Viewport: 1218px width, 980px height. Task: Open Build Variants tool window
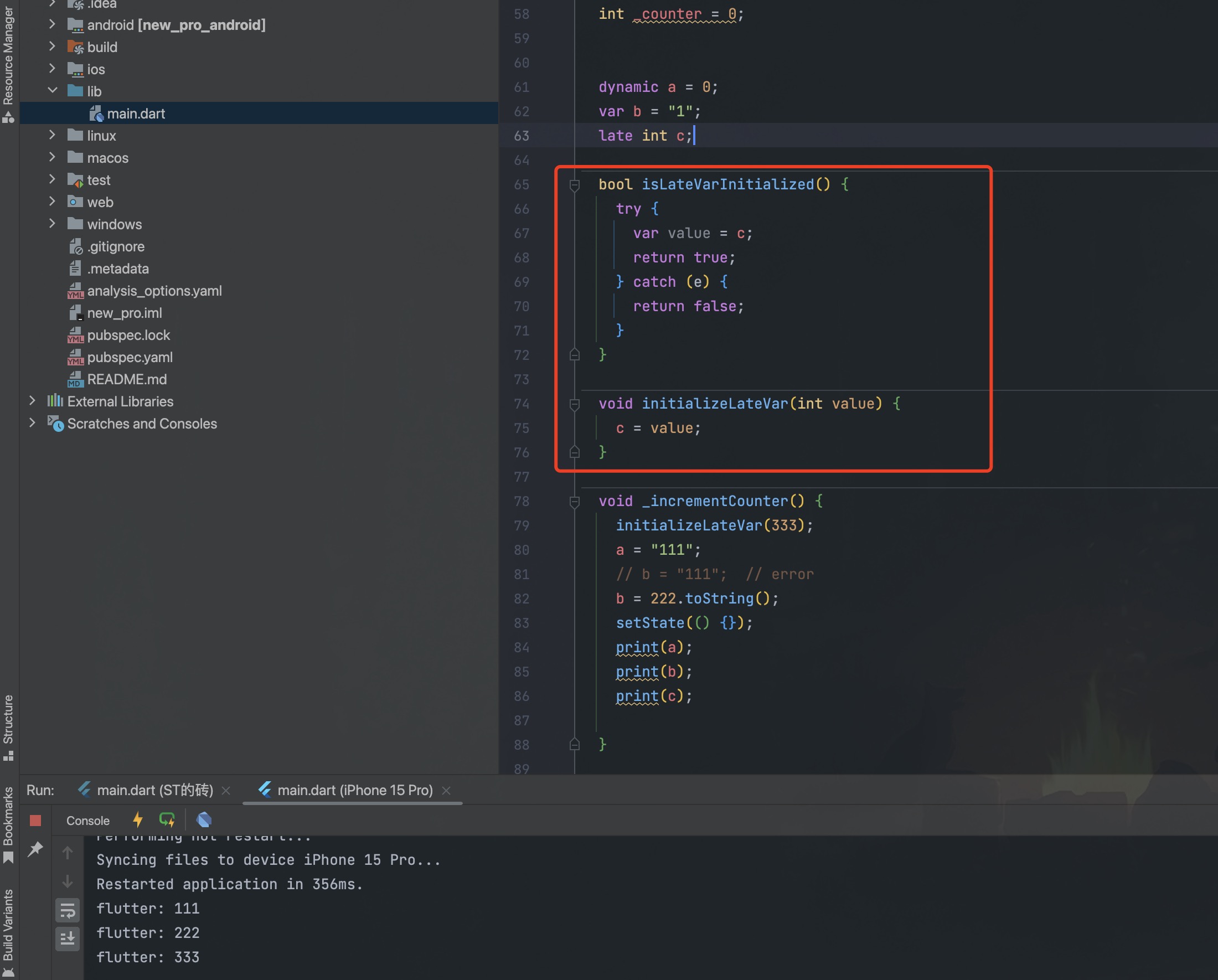click(8, 932)
